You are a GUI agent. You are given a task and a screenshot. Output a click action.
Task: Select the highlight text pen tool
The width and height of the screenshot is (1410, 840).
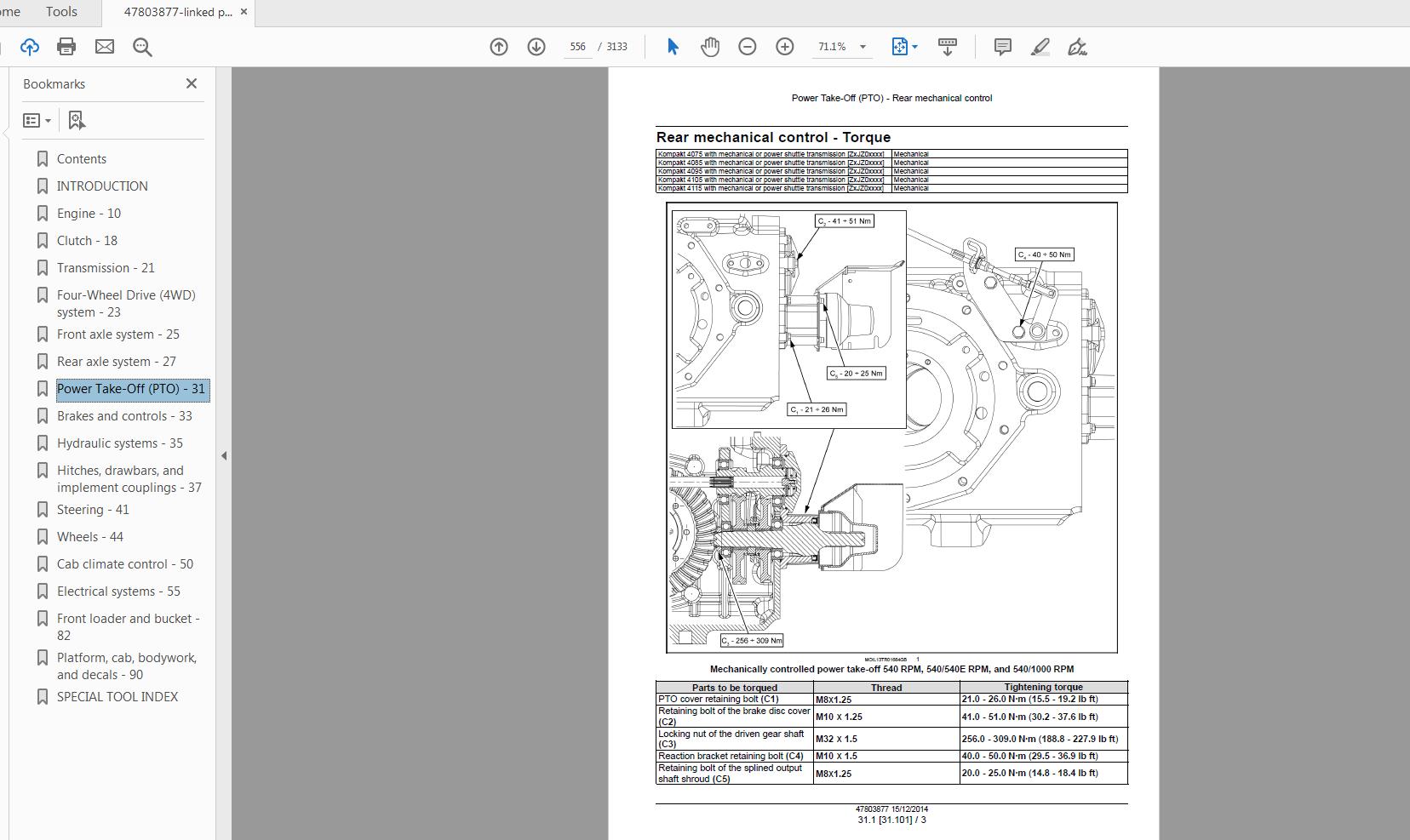[1040, 47]
